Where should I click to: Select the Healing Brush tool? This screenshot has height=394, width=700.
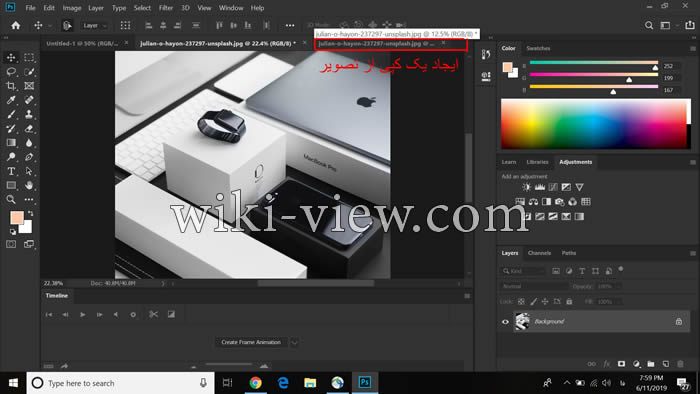pyautogui.click(x=29, y=100)
